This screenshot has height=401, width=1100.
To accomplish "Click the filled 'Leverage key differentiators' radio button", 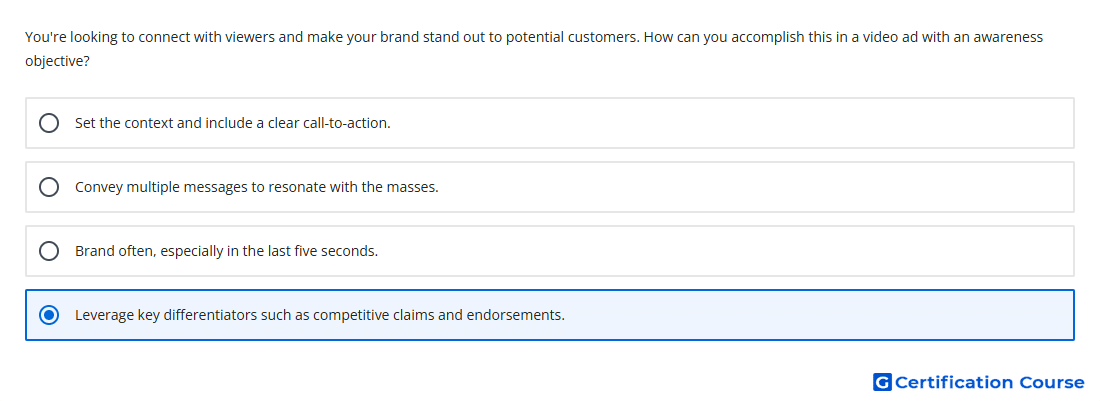I will (49, 315).
